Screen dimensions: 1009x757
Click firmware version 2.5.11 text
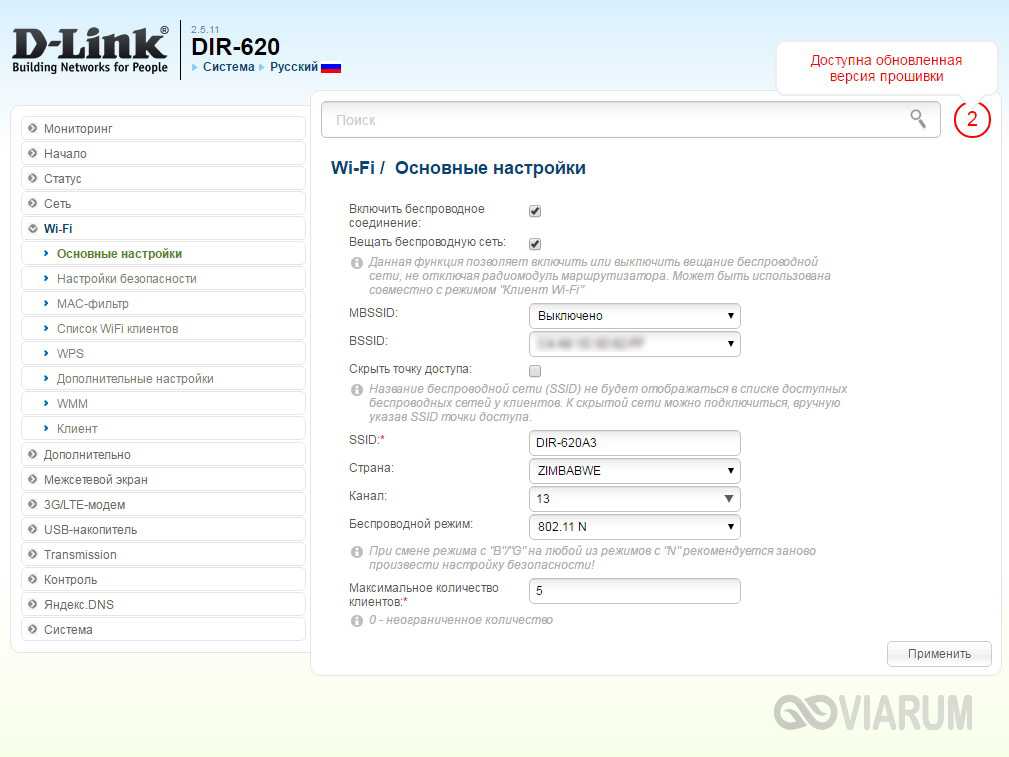pos(205,30)
